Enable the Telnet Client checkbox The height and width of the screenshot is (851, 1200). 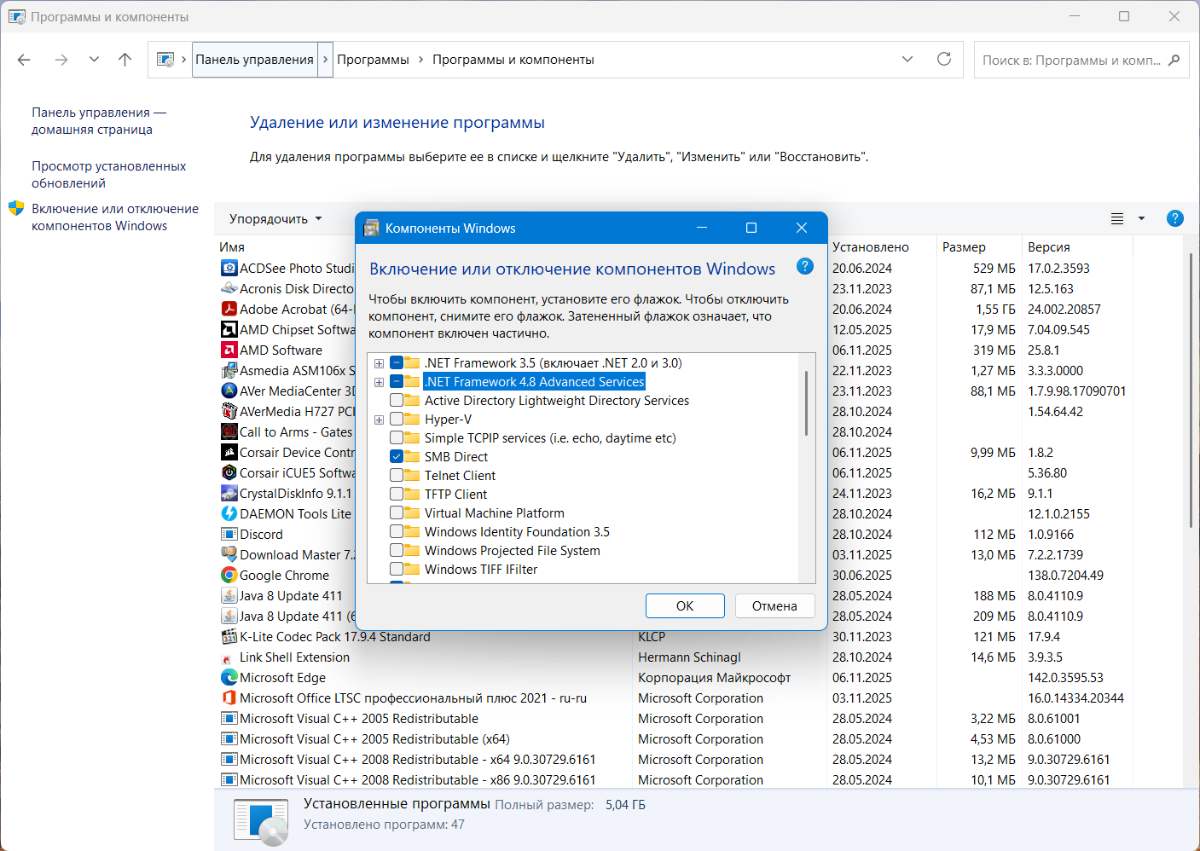(397, 476)
